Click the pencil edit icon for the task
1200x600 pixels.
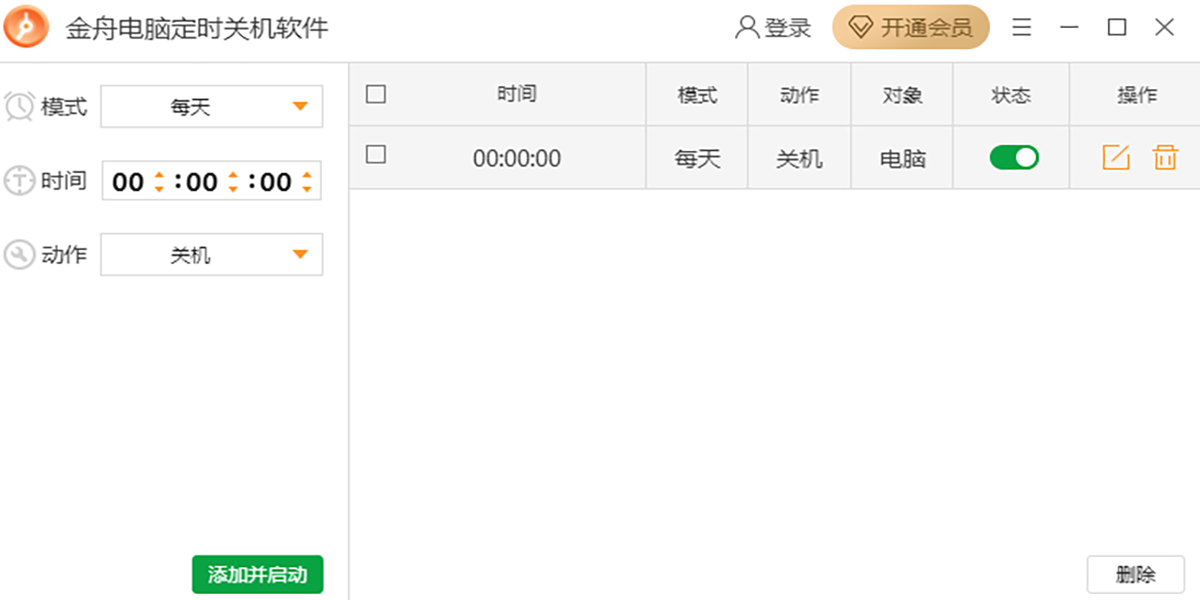point(1116,157)
